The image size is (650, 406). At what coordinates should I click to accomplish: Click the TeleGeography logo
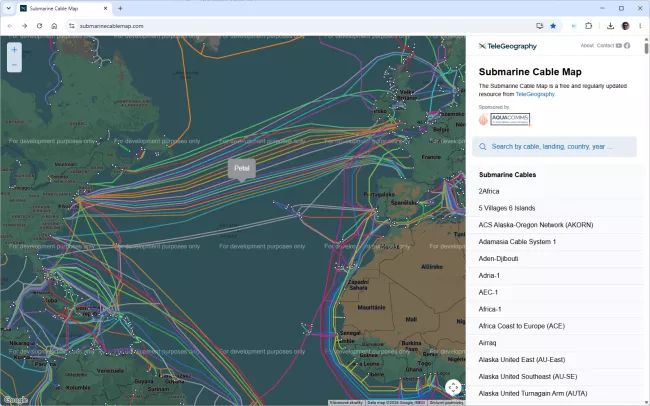click(x=508, y=46)
